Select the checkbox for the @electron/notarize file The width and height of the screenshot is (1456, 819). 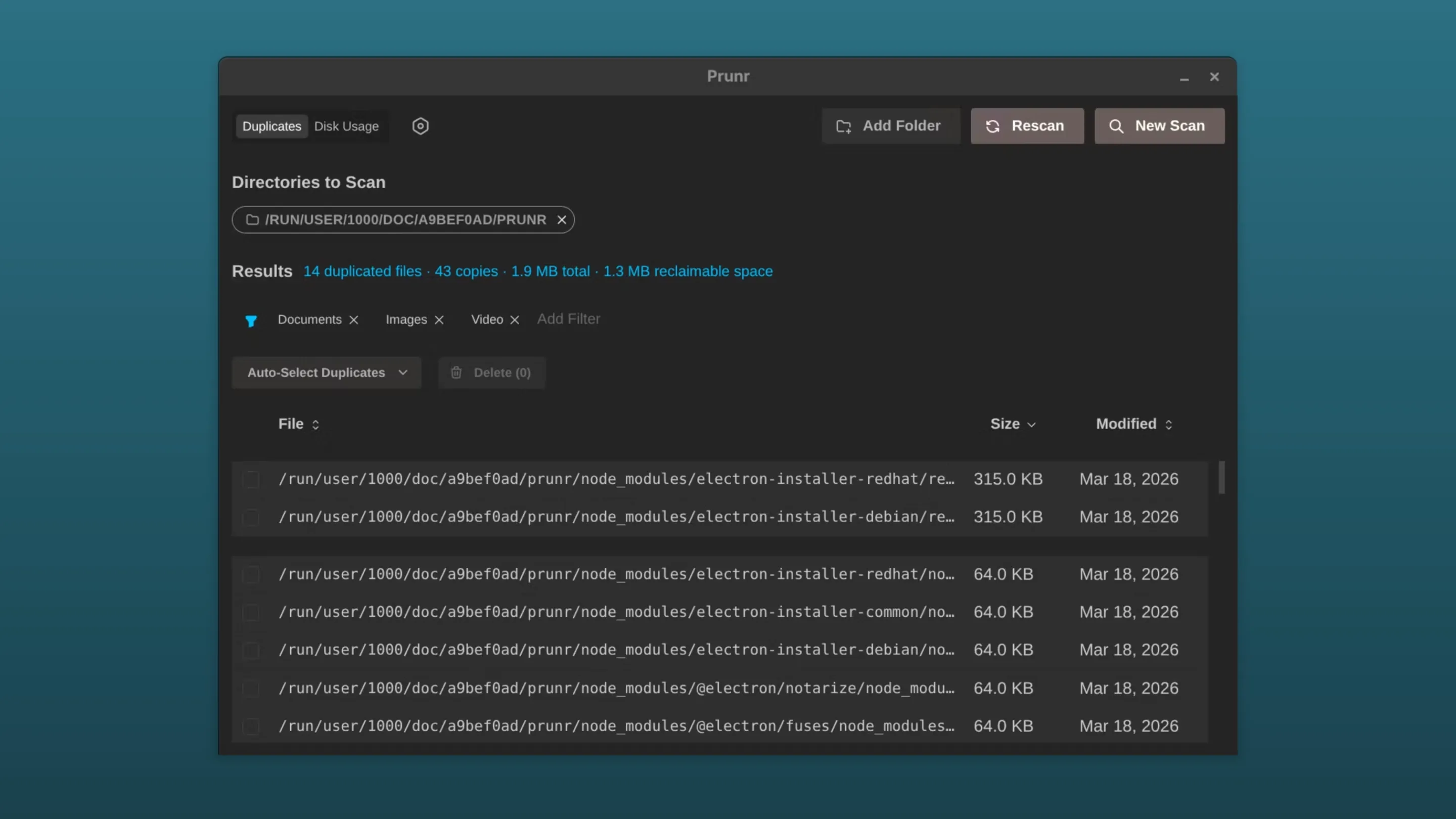coord(252,689)
